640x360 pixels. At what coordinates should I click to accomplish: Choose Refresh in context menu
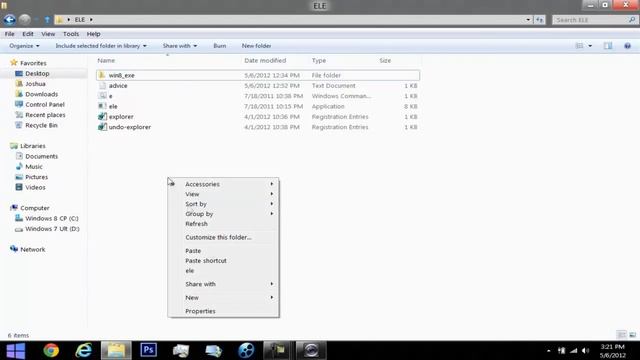(223, 224)
